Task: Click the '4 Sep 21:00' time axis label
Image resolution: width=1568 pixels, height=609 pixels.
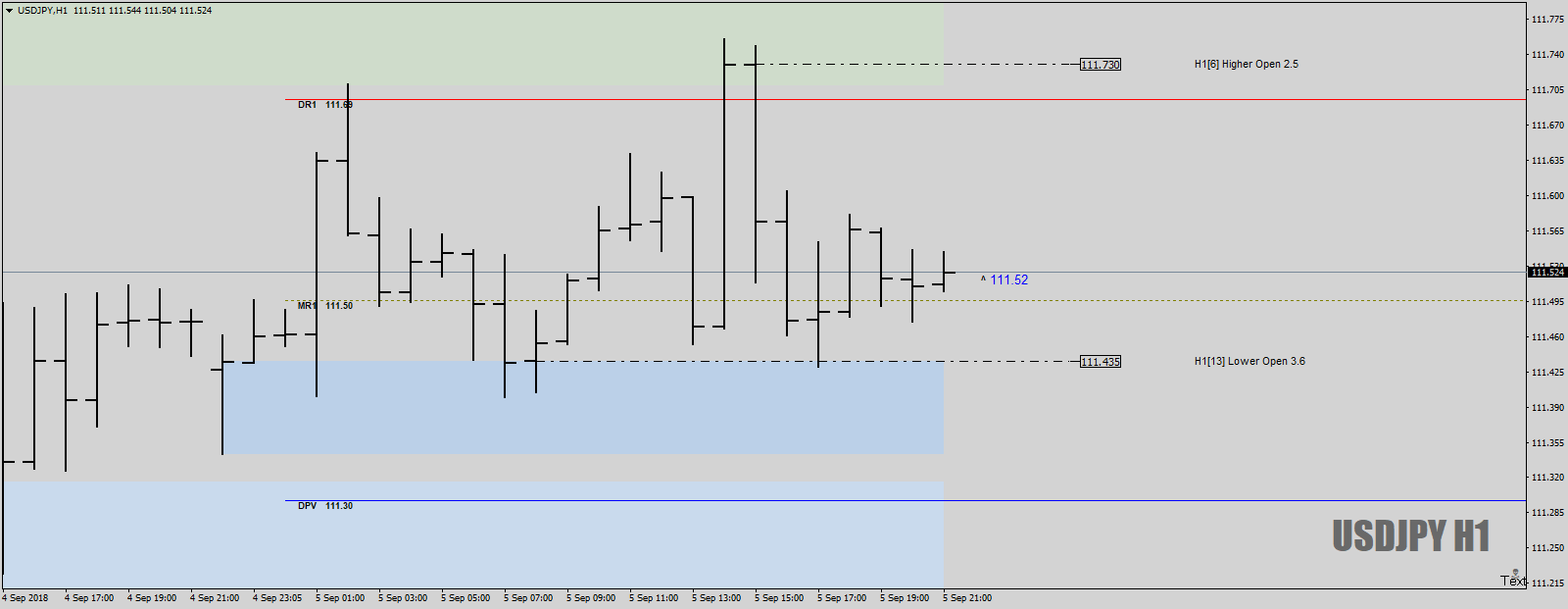Action: click(215, 598)
